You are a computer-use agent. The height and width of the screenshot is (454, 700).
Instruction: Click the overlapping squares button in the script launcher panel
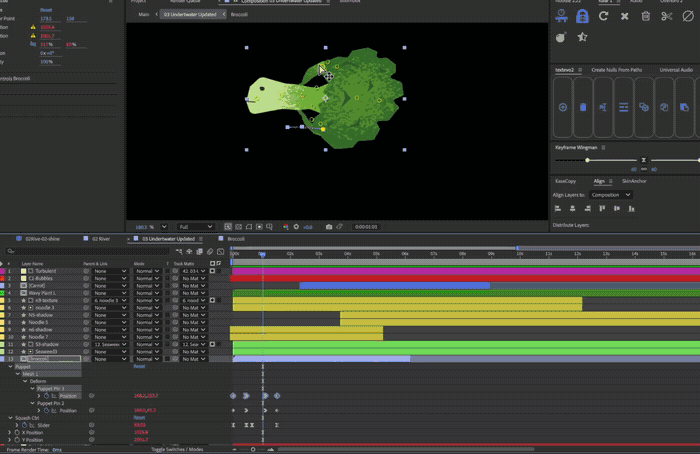pos(664,107)
